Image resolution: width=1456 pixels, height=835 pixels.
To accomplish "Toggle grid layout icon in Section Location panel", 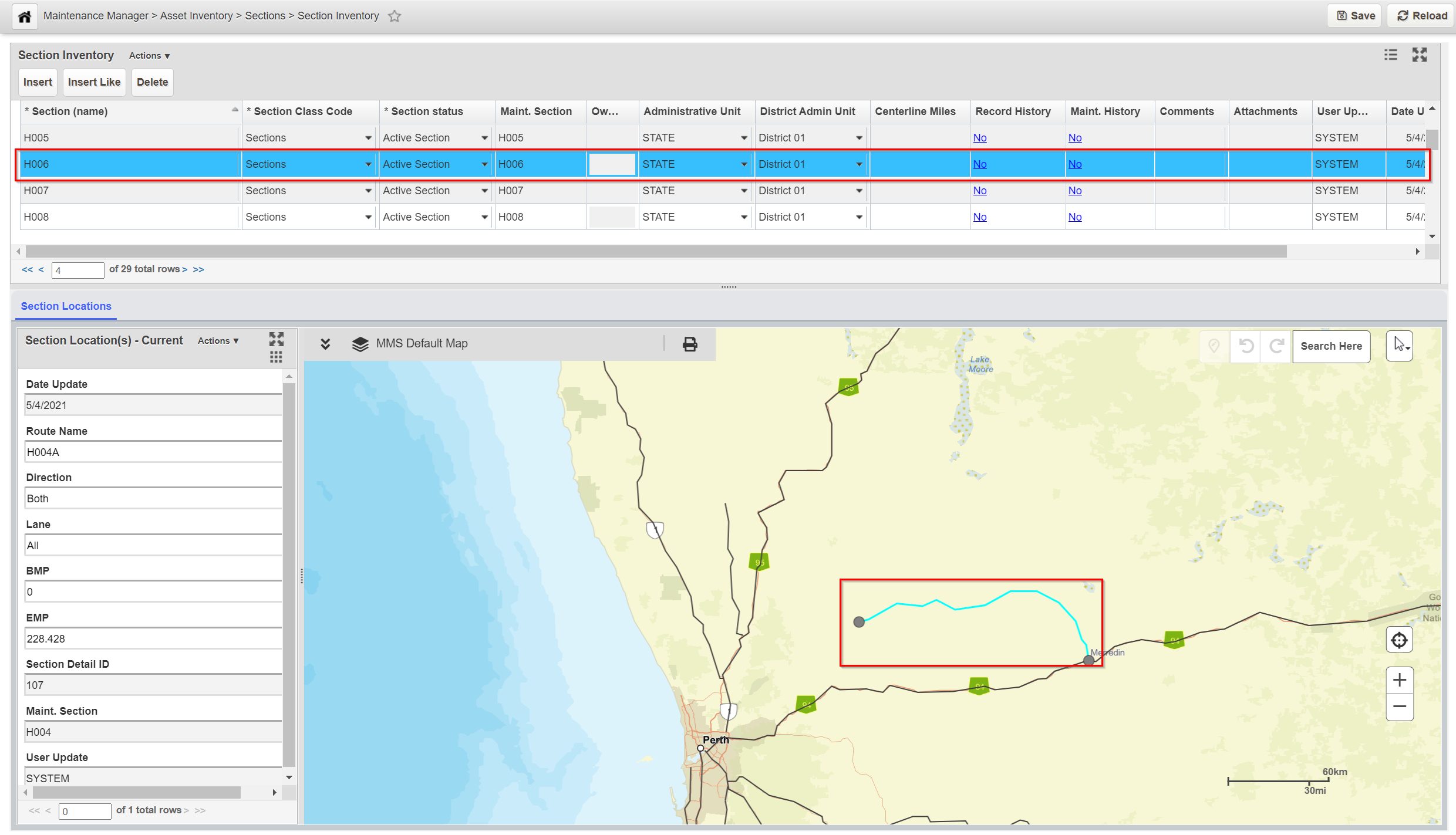I will 276,357.
